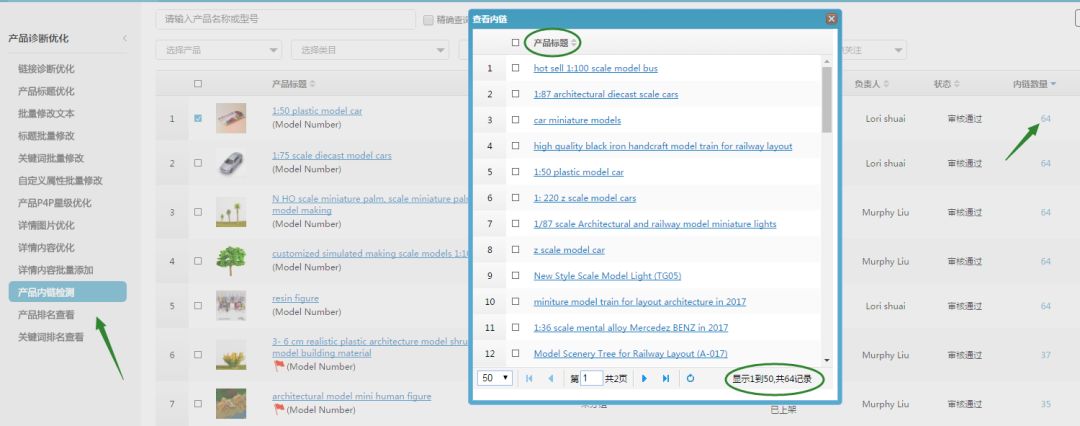Close the 查看内链 dialog
Screen dimensions: 1080x426
click(x=831, y=18)
